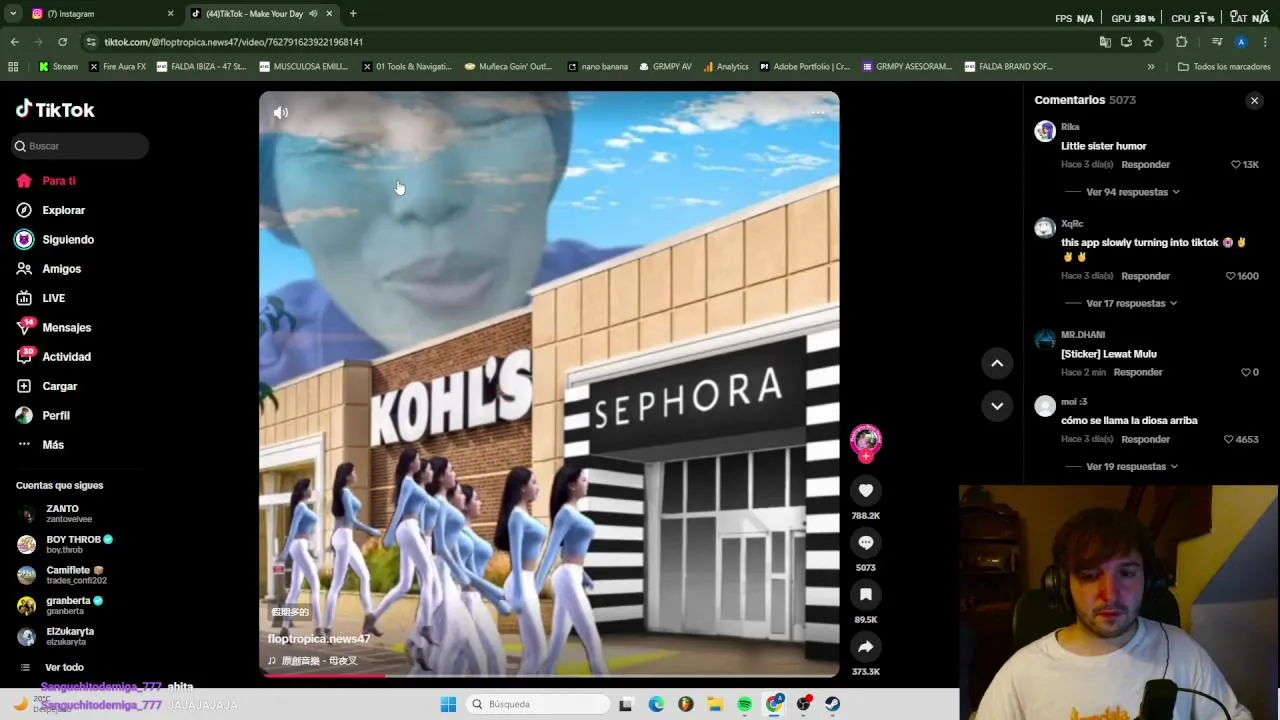Like XqRc's comment showing 1600 likes

click(x=1230, y=276)
